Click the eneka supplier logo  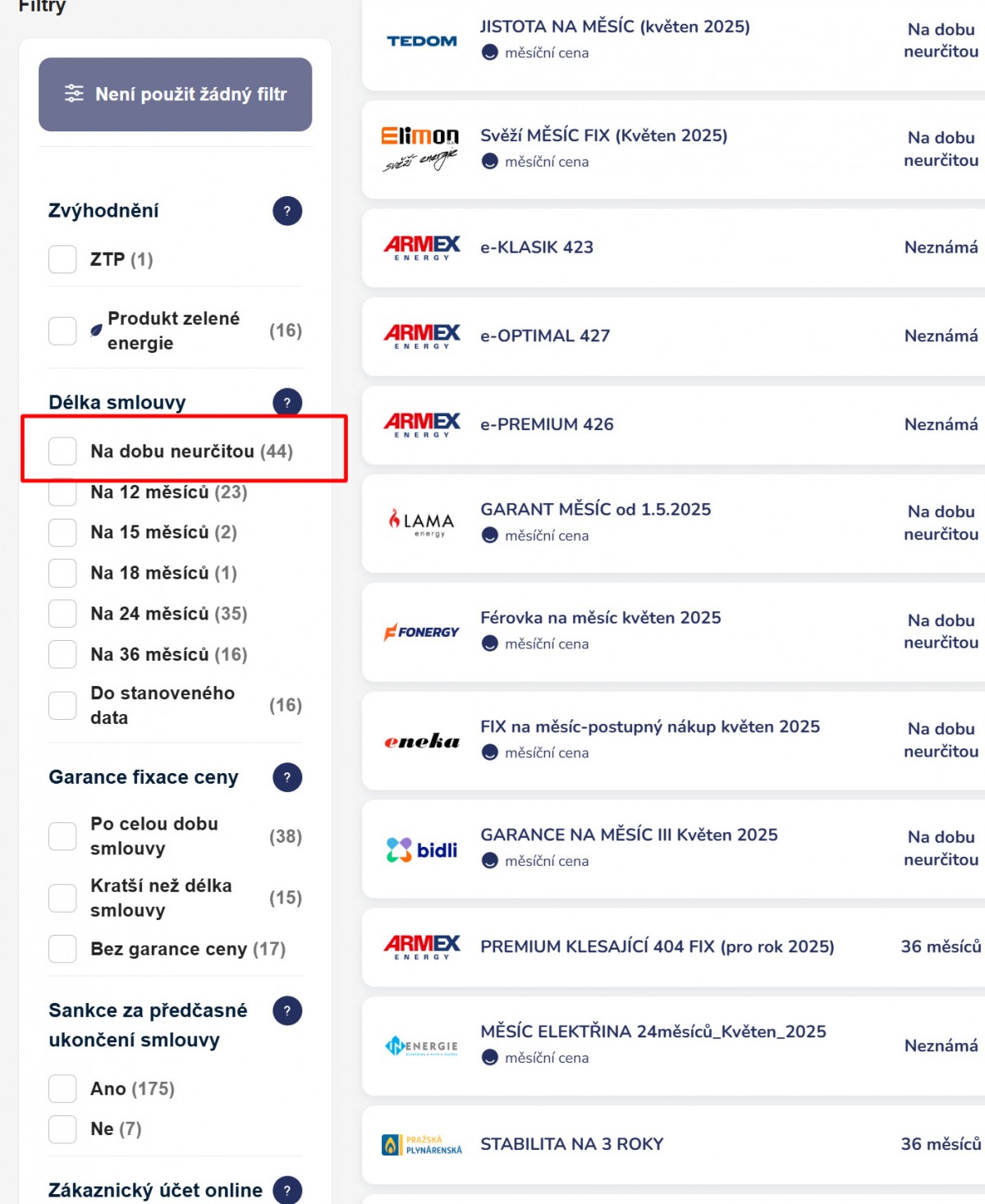[x=422, y=741]
